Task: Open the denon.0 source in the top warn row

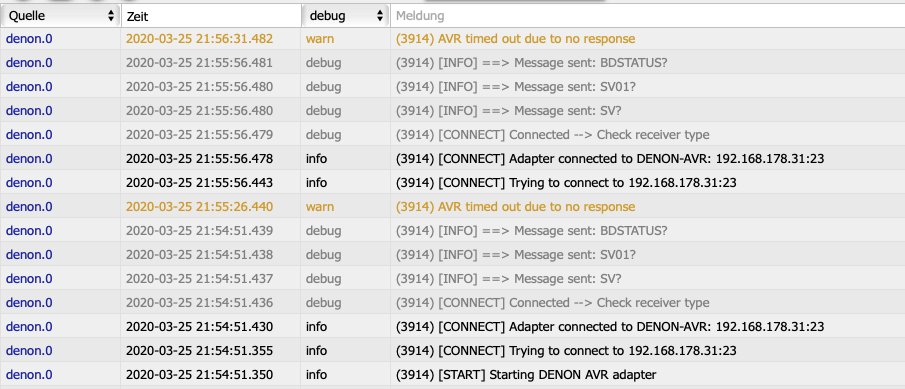Action: pos(29,39)
